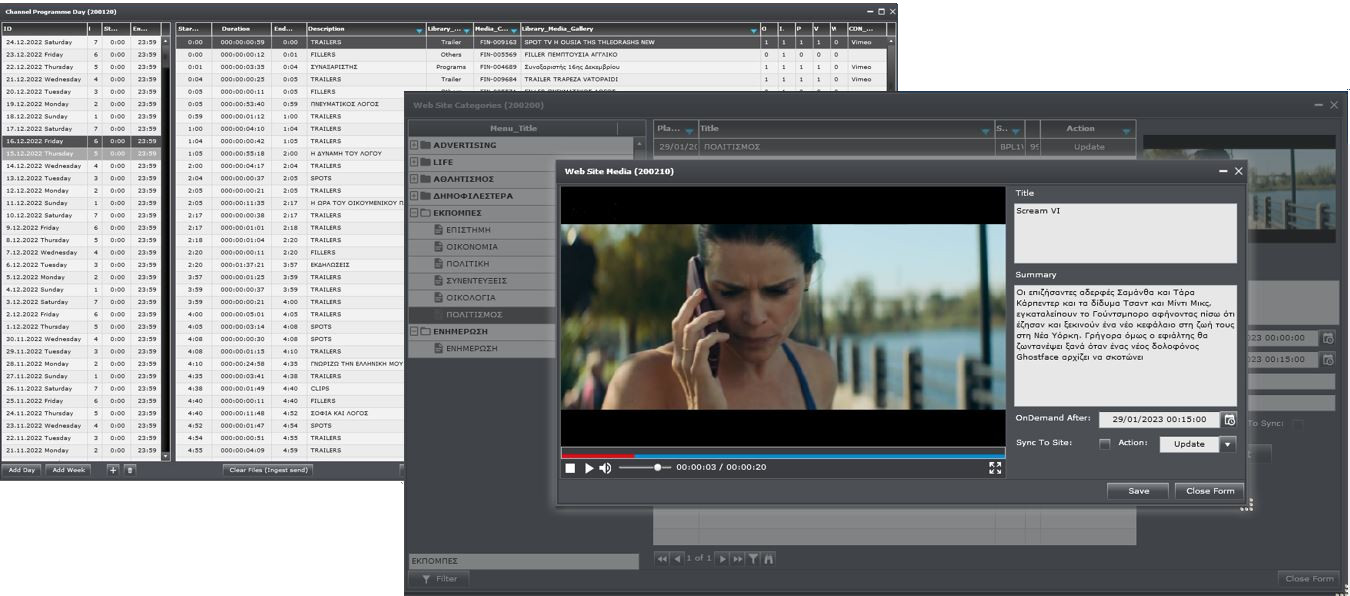Select the ΣΟΦΙΑ ΚΑΙ ΛΟΓΟΣ programme row
Screen dimensions: 1350x596
[x=290, y=413]
